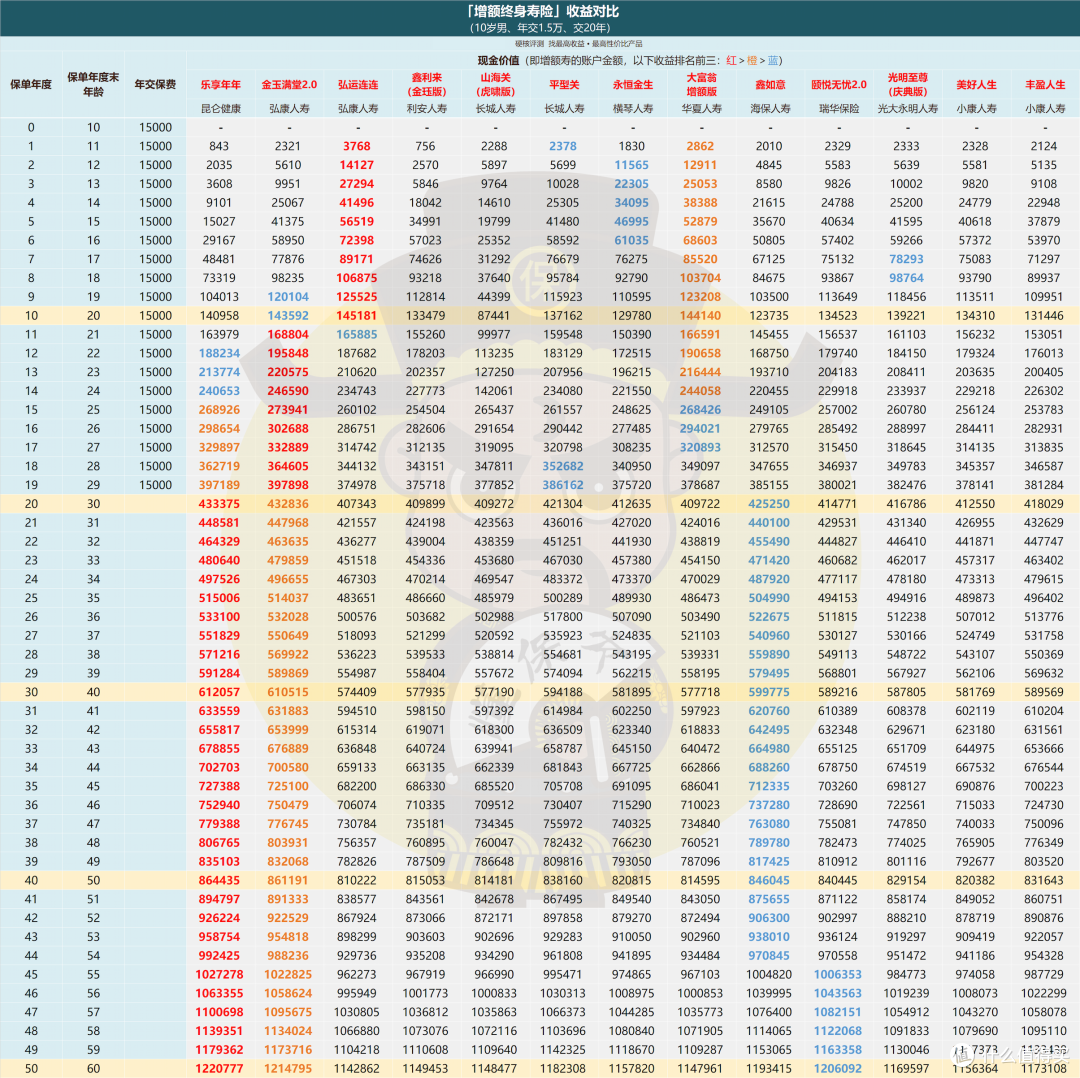1080x1078 pixels.
Task: Click the title 「增额终身寿险」收益对比
Action: pyautogui.click(x=543, y=12)
